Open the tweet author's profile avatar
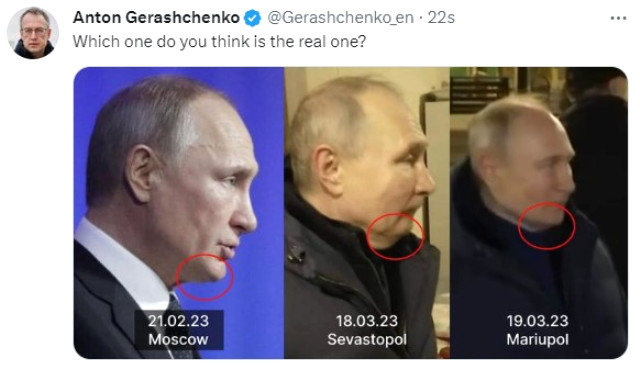This screenshot has width=640, height=369. (33, 33)
